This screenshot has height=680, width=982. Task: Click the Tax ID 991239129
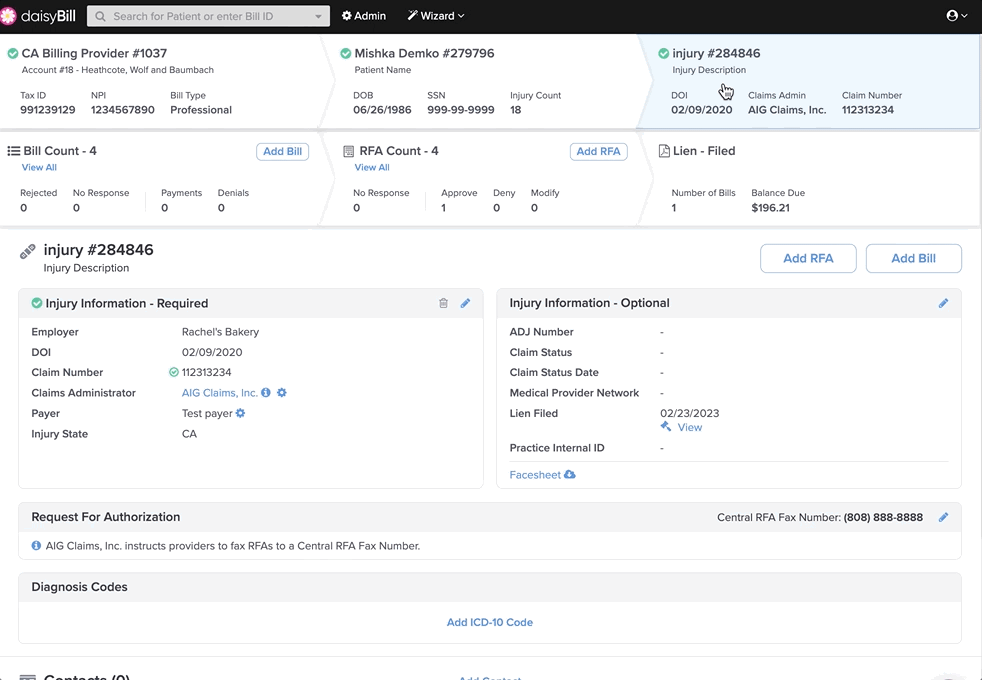48,110
